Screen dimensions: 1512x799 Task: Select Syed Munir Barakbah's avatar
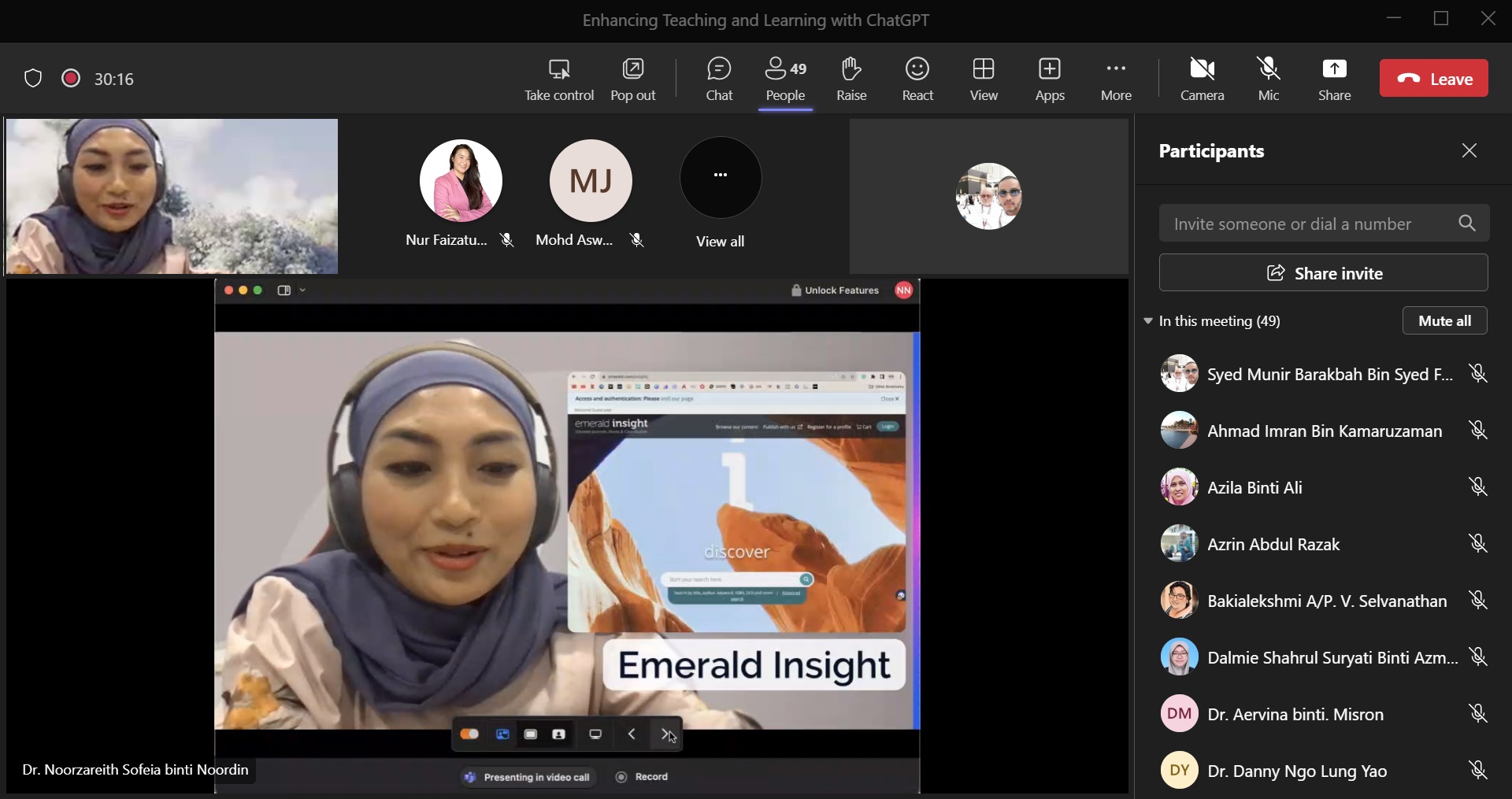1179,373
